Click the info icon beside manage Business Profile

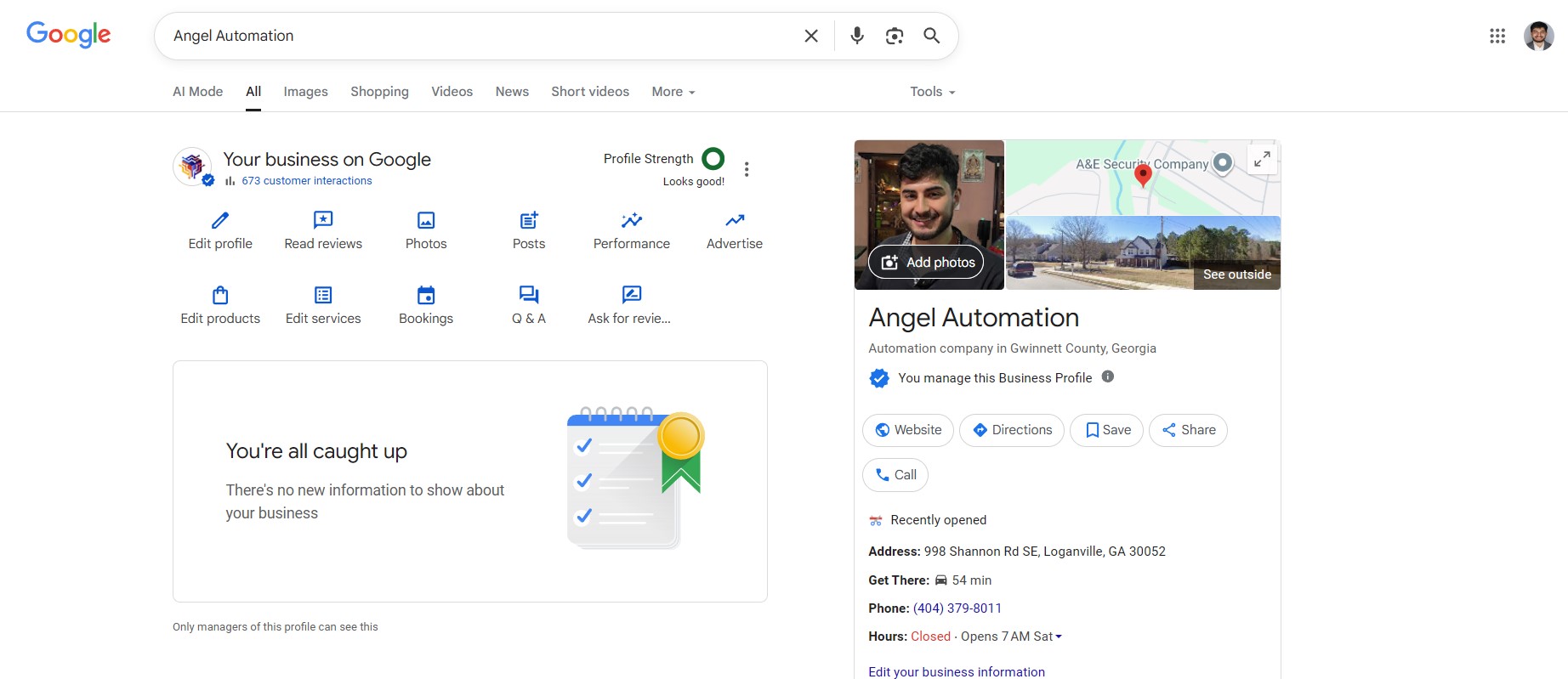tap(1107, 376)
